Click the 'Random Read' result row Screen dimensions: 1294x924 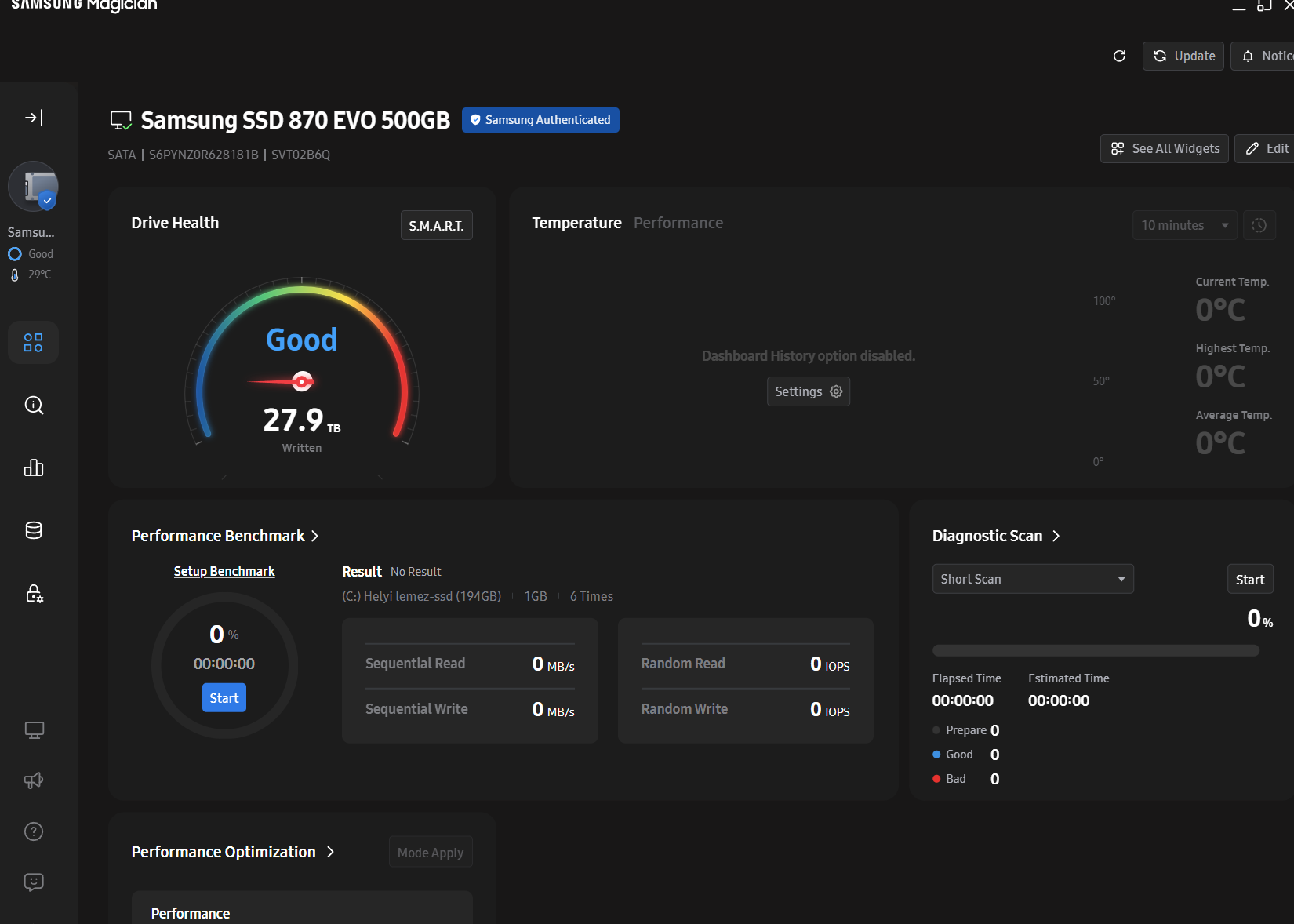pos(746,664)
